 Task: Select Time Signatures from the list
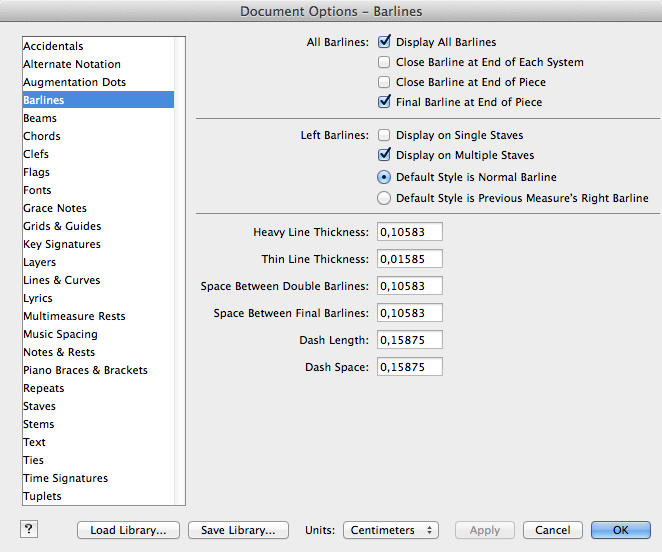point(65,478)
